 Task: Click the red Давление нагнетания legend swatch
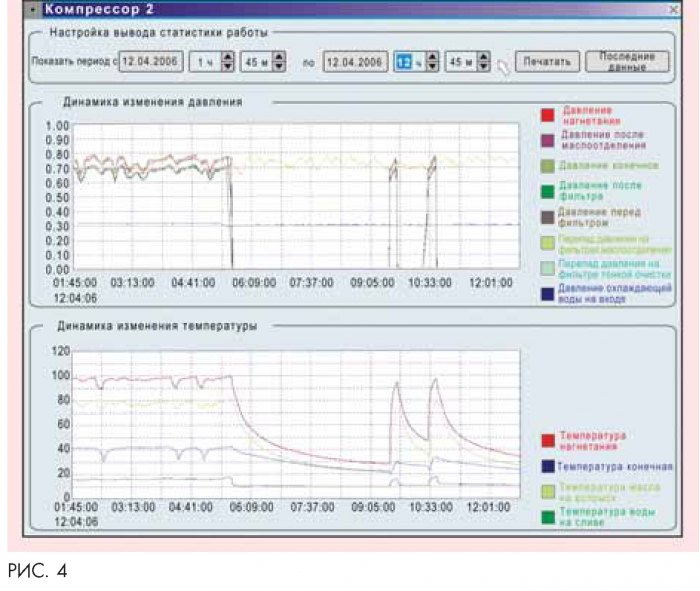tap(546, 114)
